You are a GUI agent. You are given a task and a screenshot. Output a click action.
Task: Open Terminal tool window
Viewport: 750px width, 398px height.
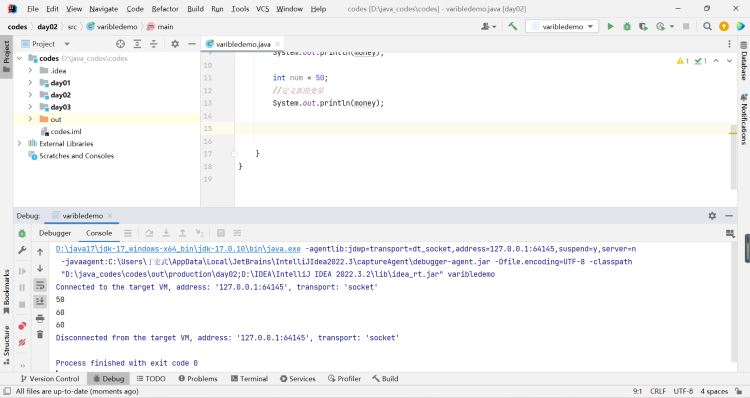click(x=249, y=378)
